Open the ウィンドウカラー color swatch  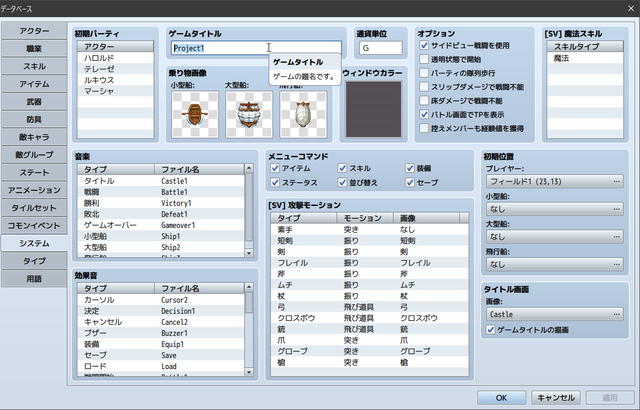point(373,109)
